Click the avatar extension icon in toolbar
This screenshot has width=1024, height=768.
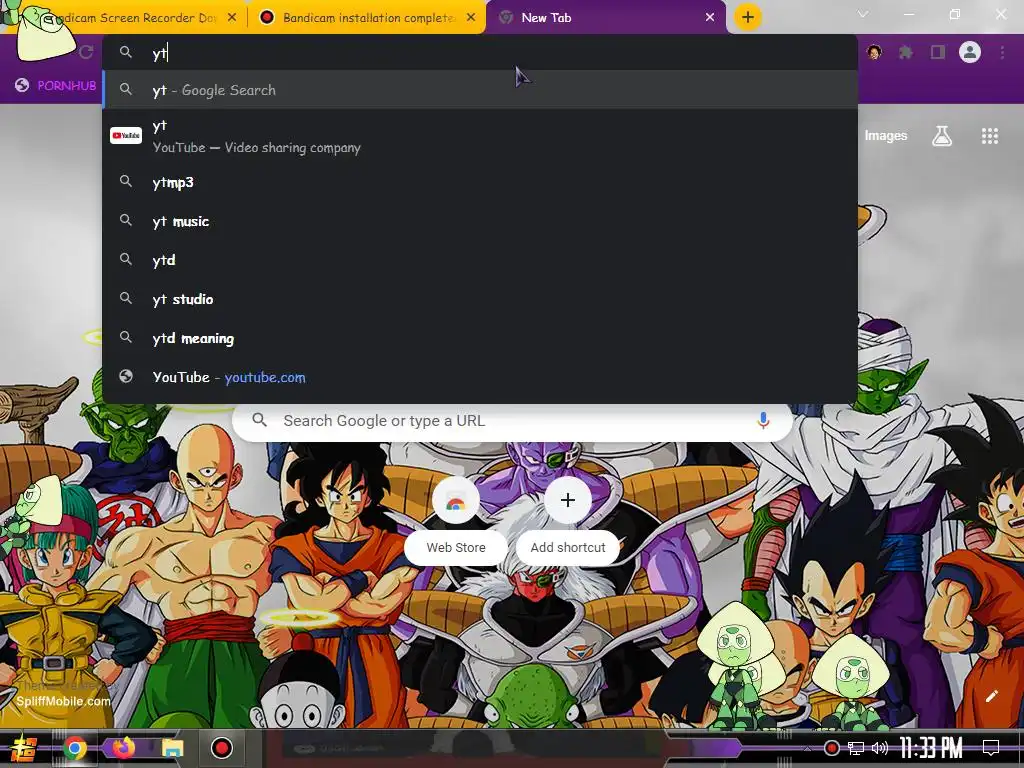(874, 52)
